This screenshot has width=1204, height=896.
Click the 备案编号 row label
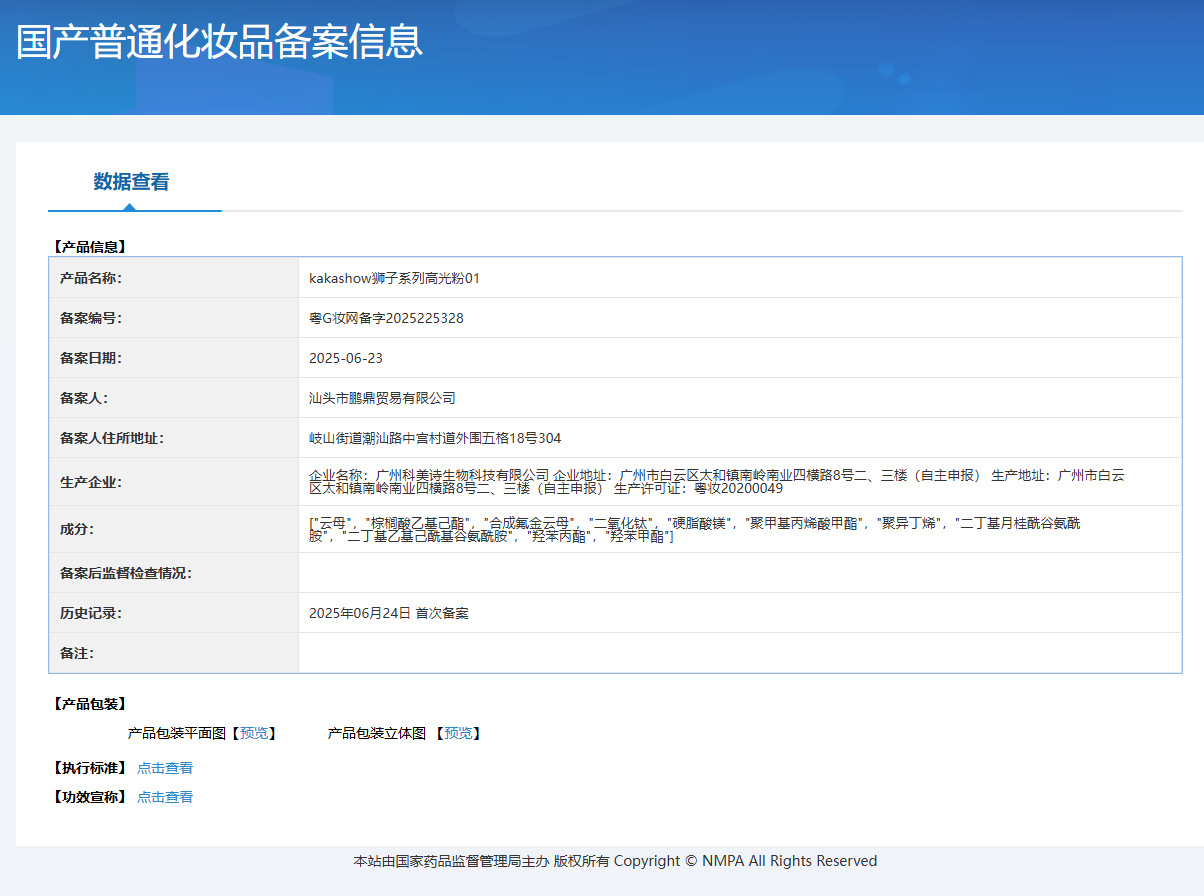91,318
